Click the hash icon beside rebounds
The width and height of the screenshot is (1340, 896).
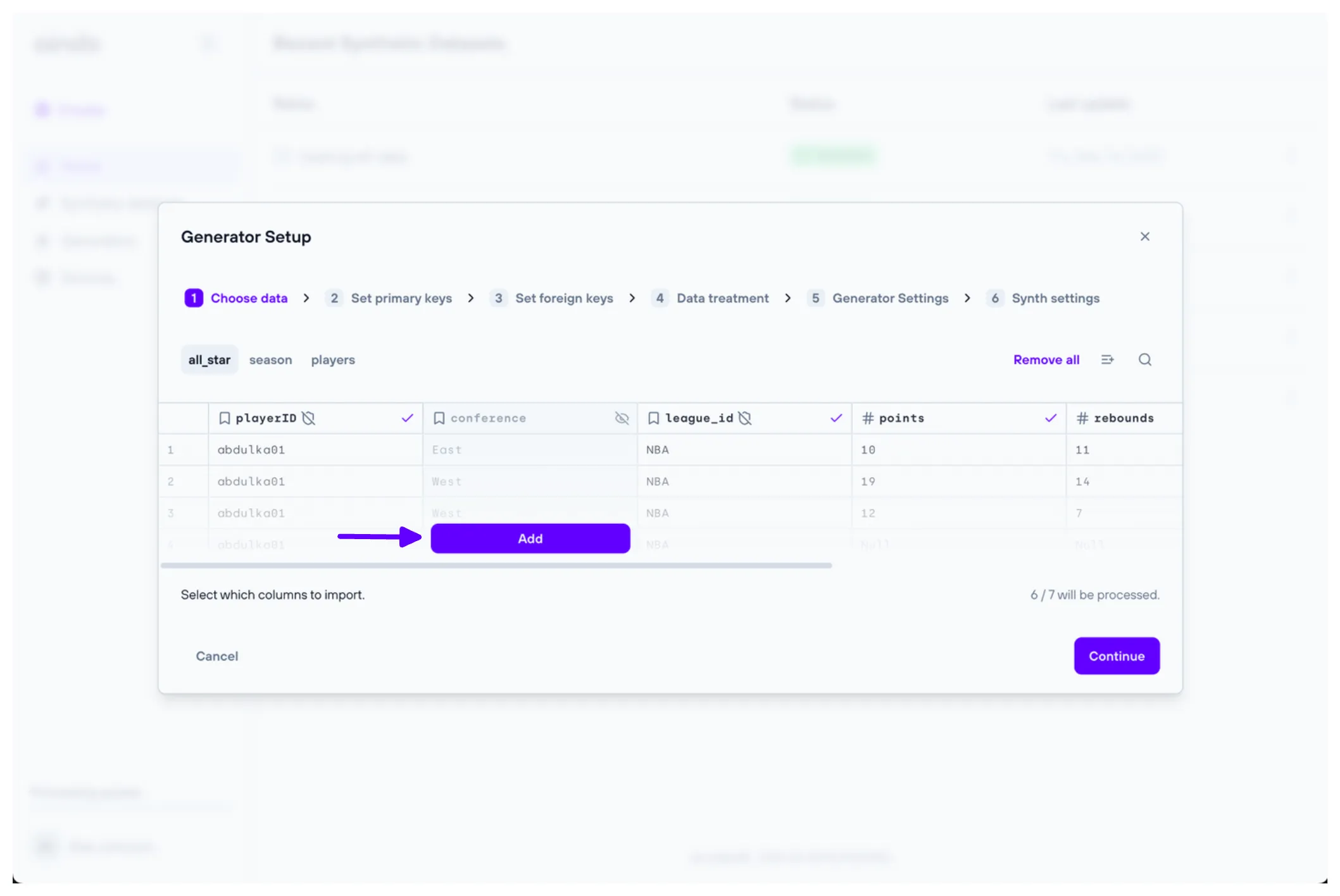1082,418
